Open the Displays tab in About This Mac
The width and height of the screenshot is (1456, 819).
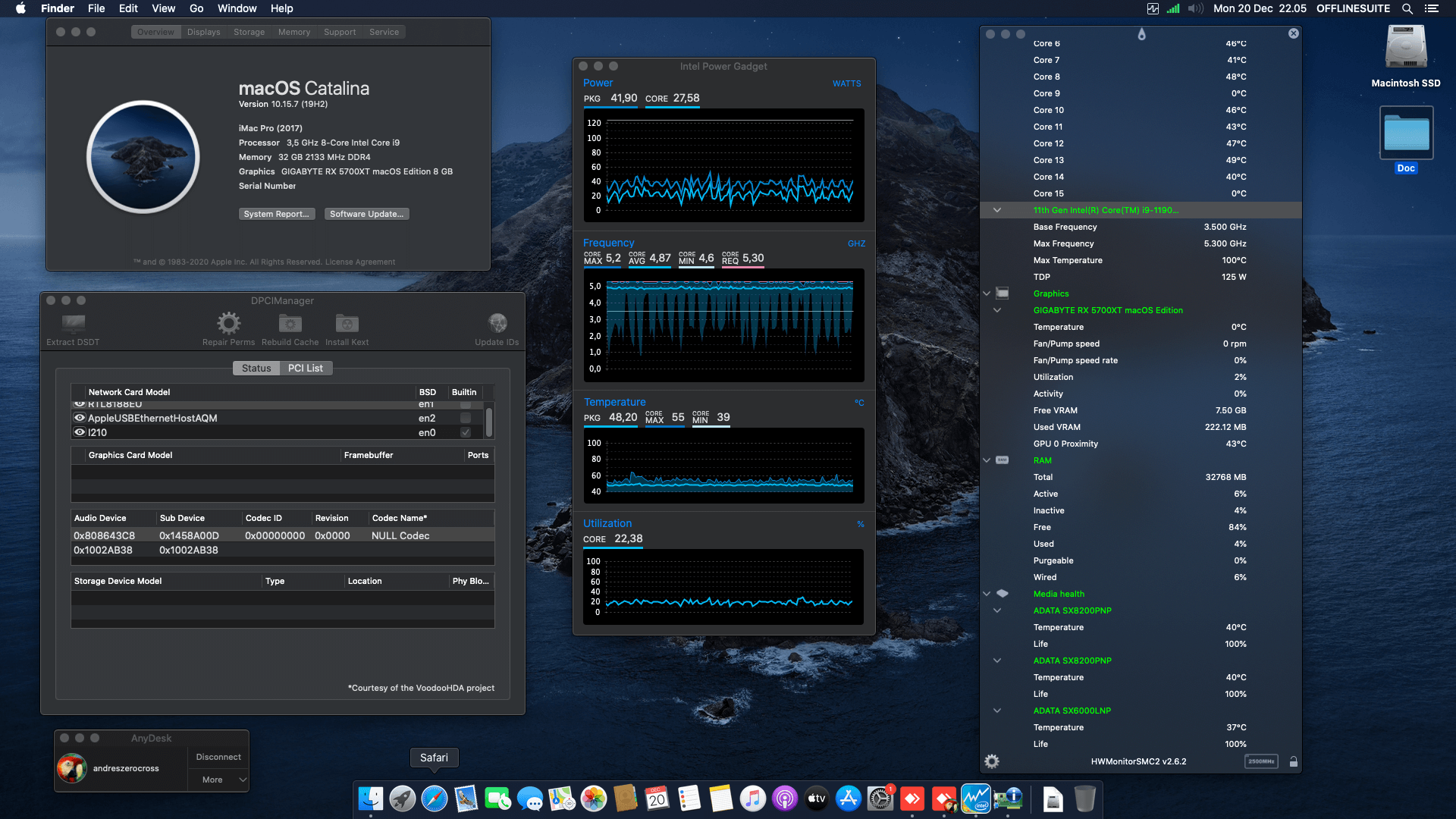[x=203, y=32]
